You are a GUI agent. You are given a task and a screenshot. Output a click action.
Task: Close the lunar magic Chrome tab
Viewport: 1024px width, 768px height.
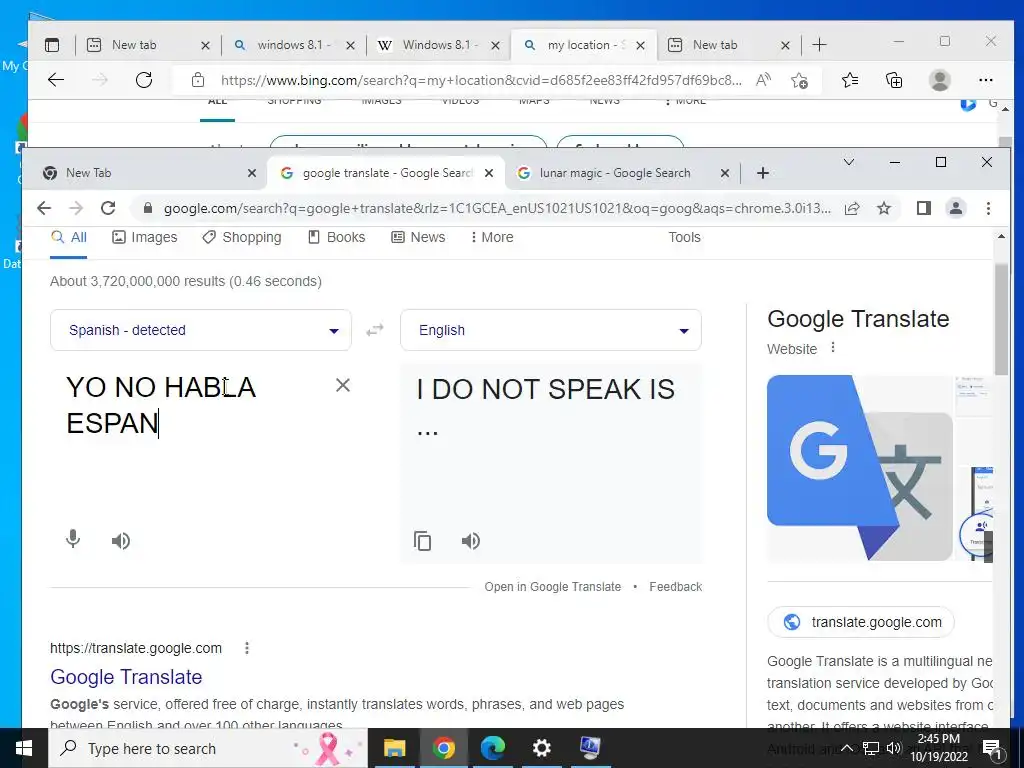tap(724, 173)
